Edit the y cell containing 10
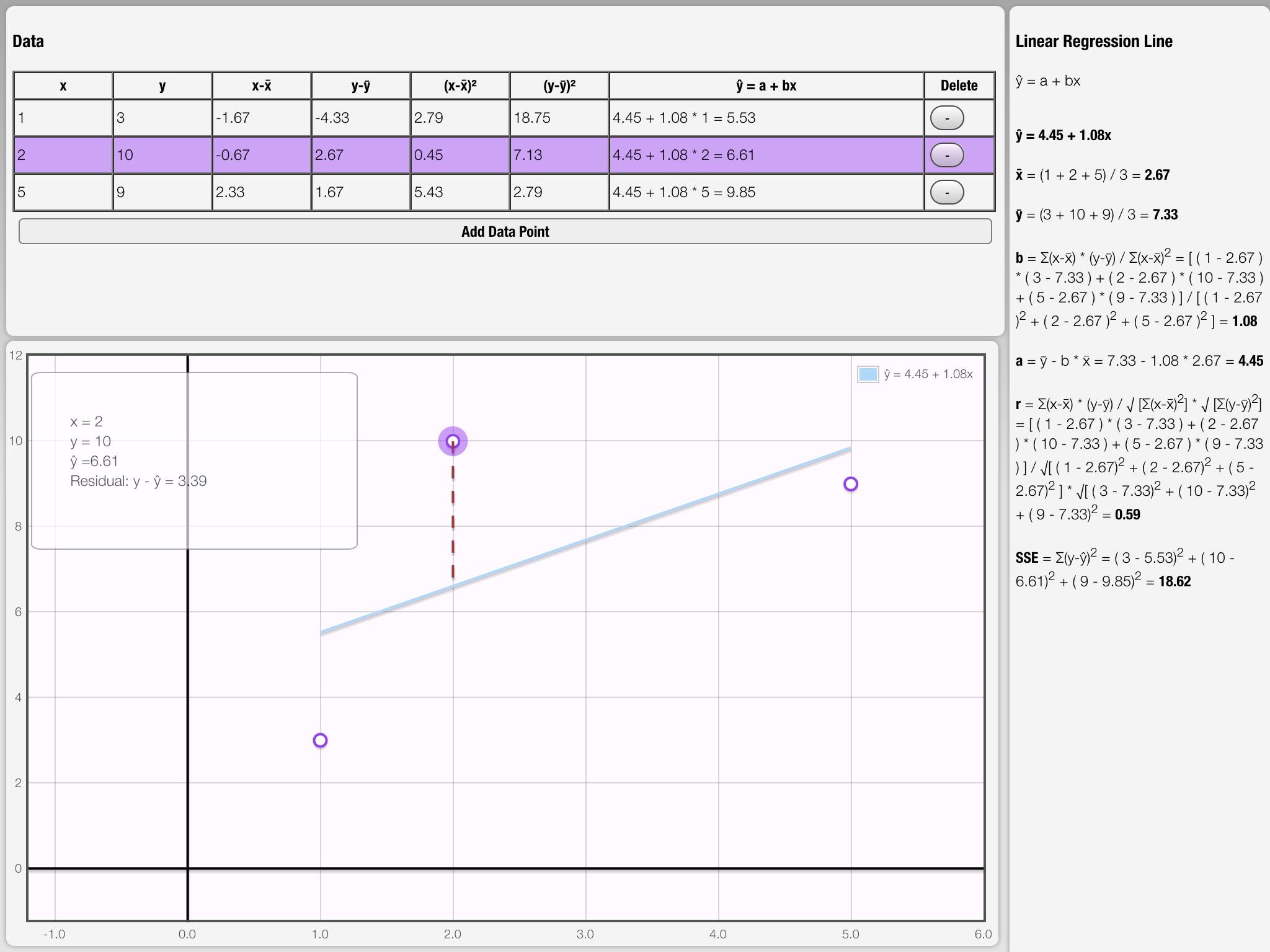The image size is (1270, 952). tap(162, 155)
